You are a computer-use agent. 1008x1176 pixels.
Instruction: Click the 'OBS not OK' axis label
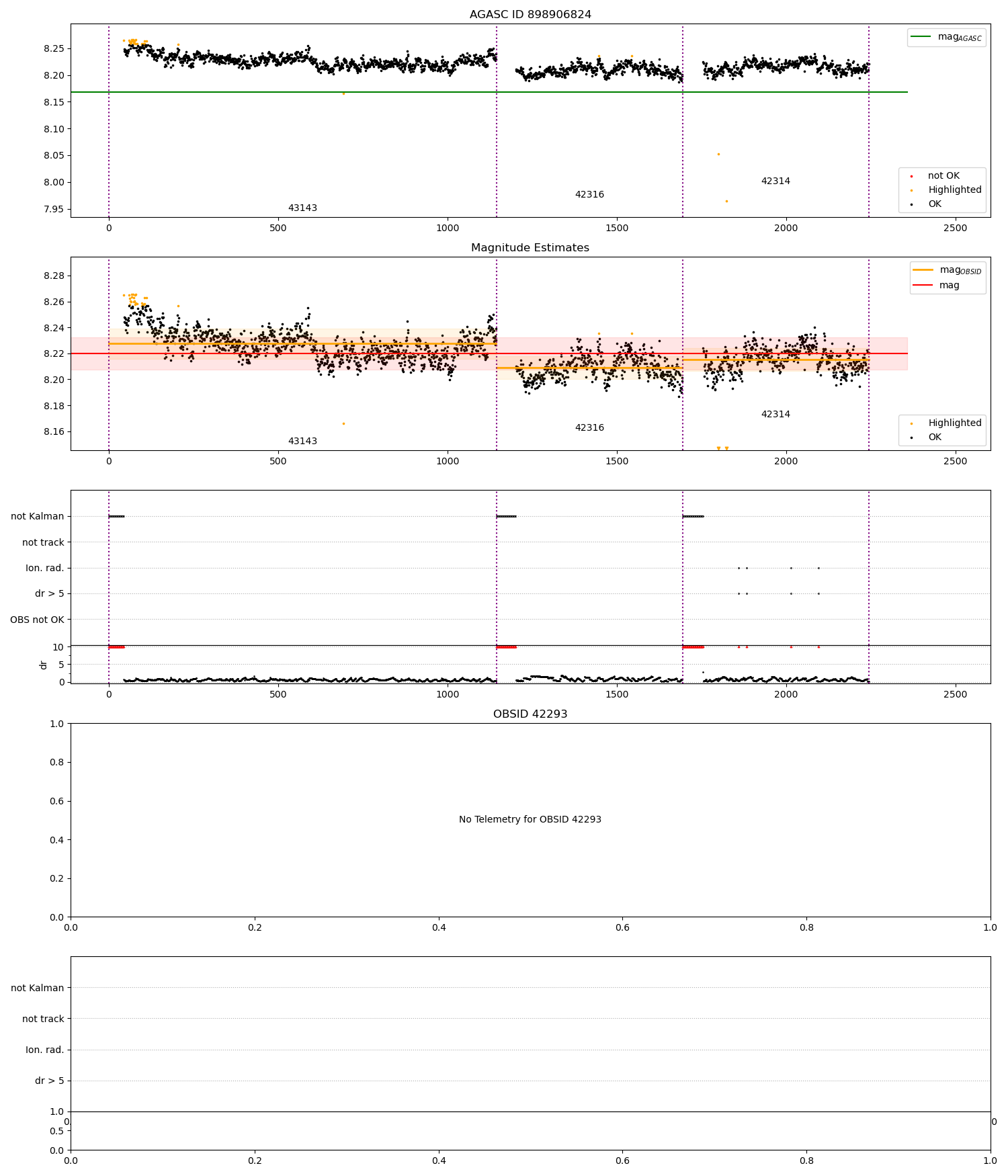click(37, 620)
